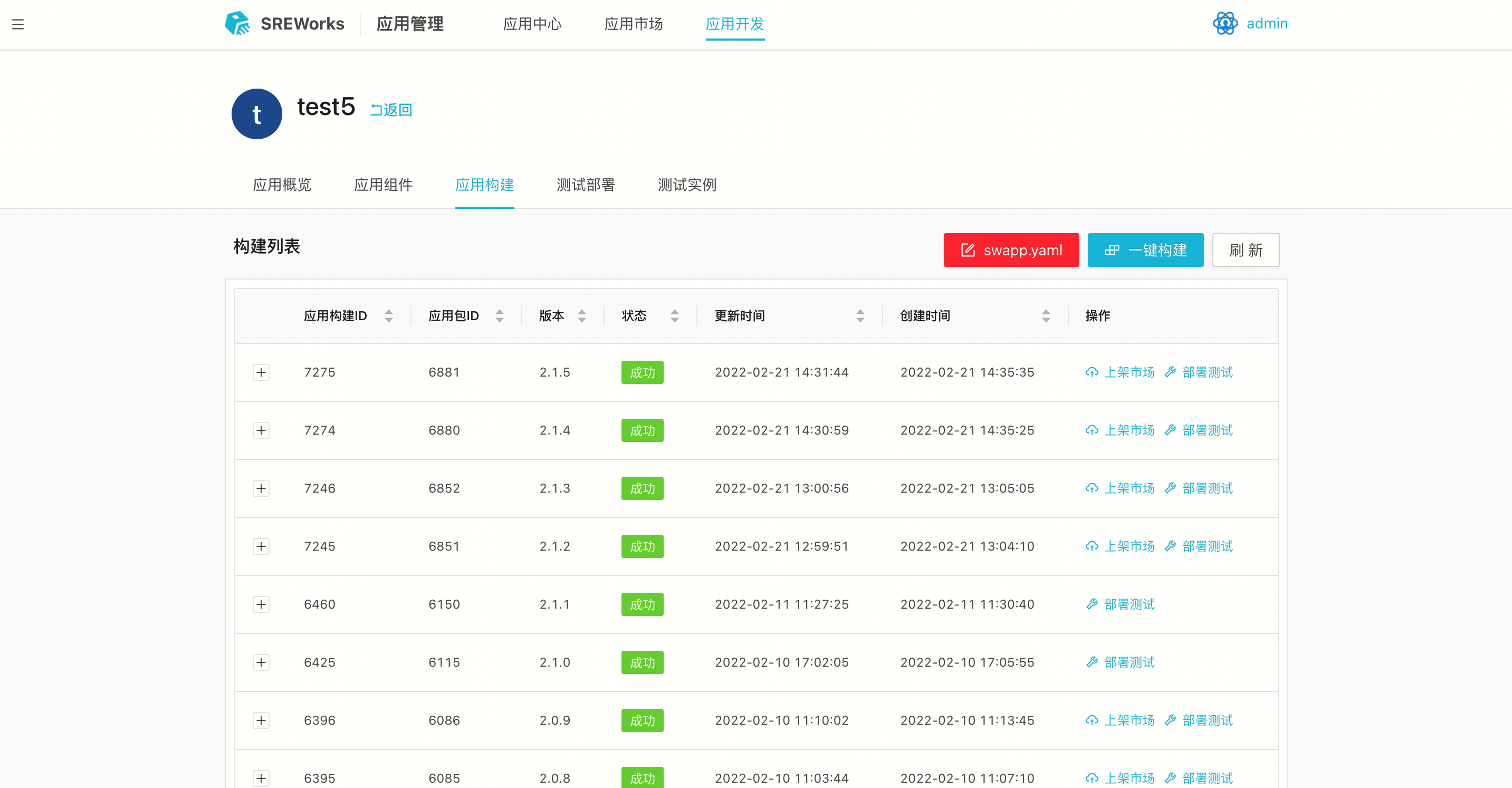Sort the 版本 column

[x=582, y=315]
